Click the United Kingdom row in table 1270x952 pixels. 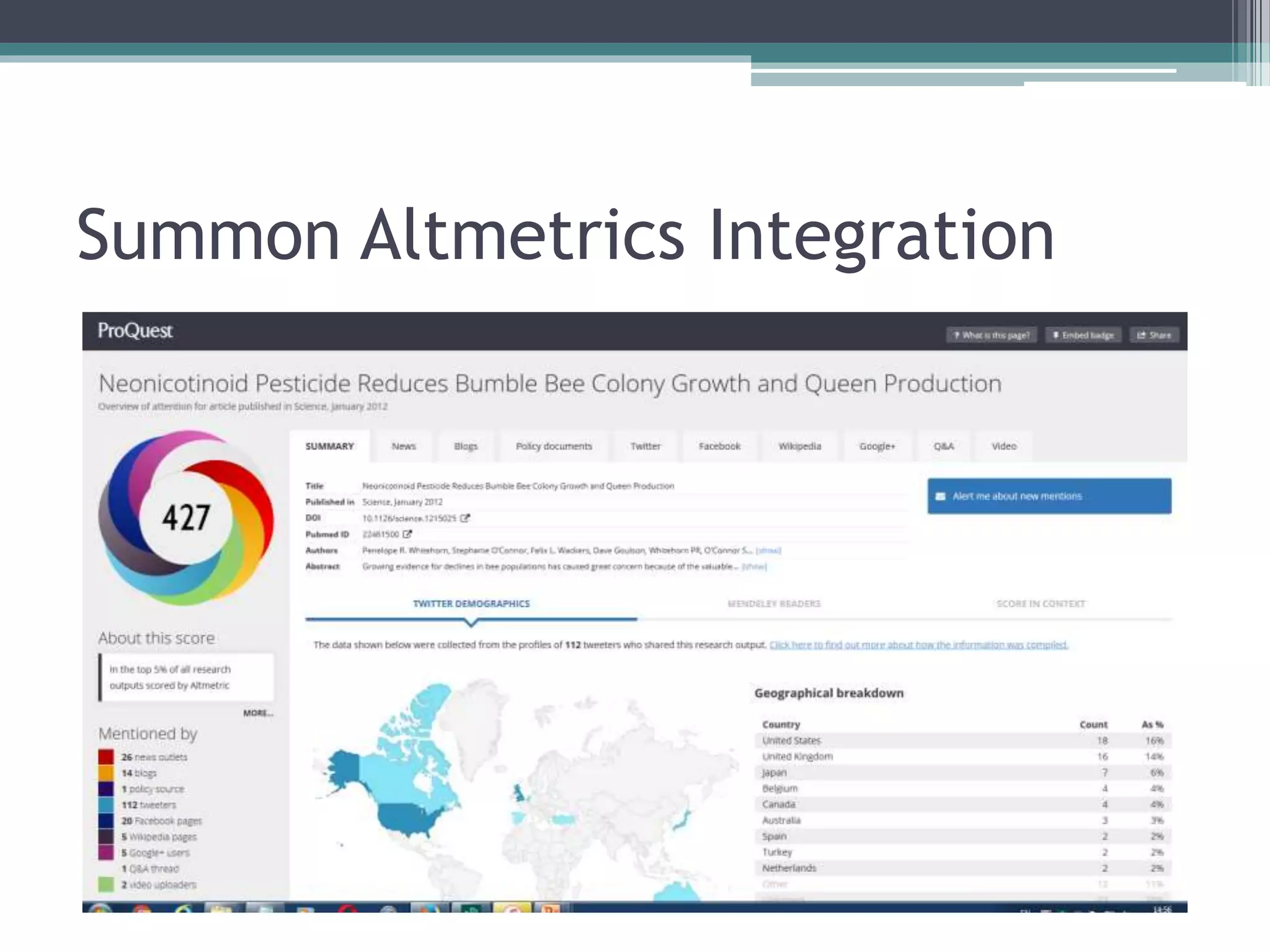click(963, 757)
